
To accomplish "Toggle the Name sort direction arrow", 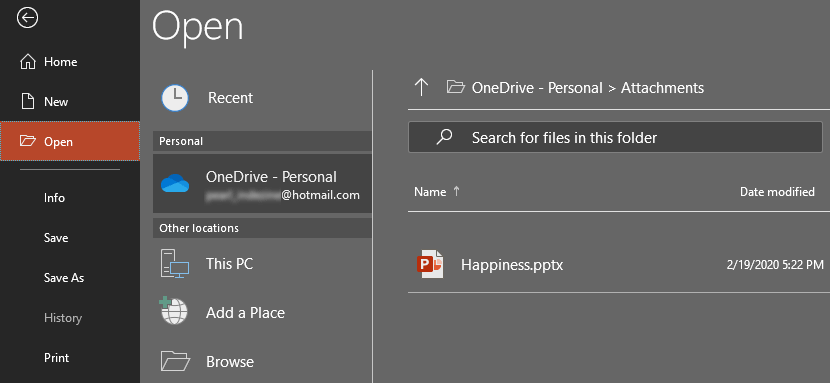I will click(456, 192).
